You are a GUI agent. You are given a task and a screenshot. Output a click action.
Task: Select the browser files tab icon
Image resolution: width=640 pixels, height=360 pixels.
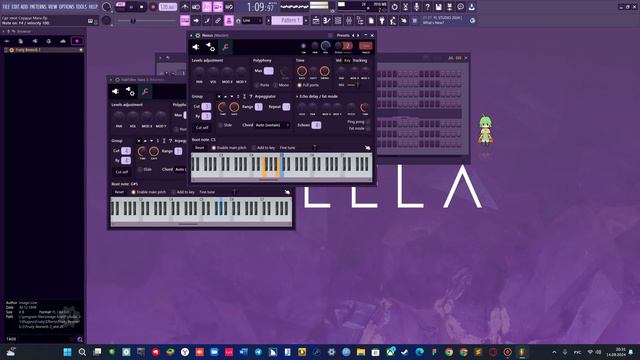coord(20,41)
